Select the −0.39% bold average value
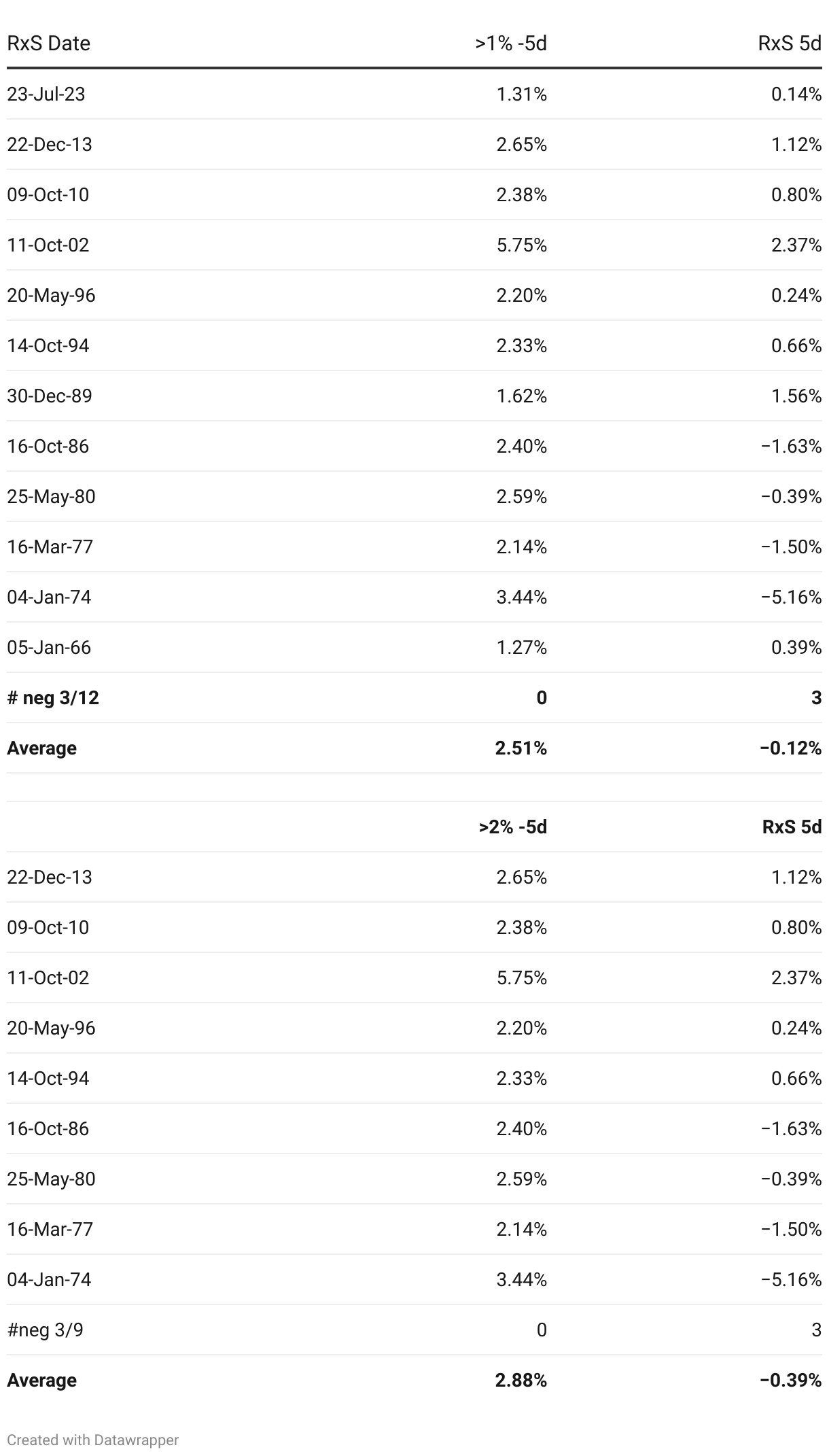This screenshot has height=1456, width=829. click(791, 1380)
